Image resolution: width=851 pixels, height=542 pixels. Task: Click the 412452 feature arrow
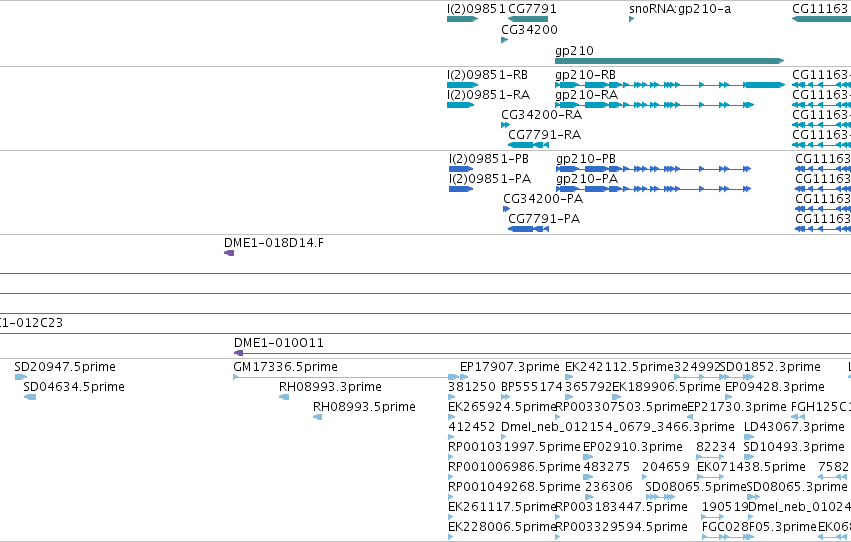[x=452, y=437]
